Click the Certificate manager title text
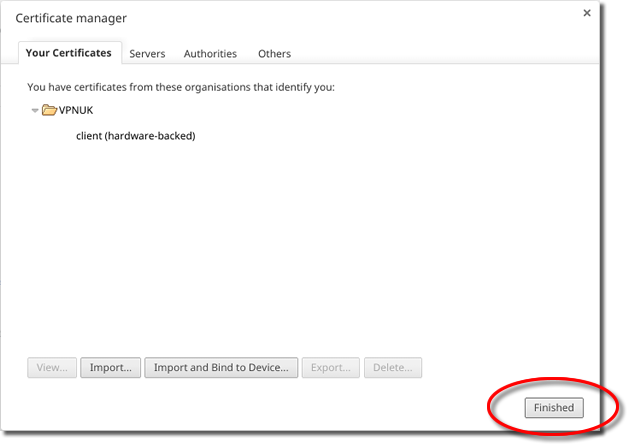This screenshot has height=444, width=627. pyautogui.click(x=71, y=18)
